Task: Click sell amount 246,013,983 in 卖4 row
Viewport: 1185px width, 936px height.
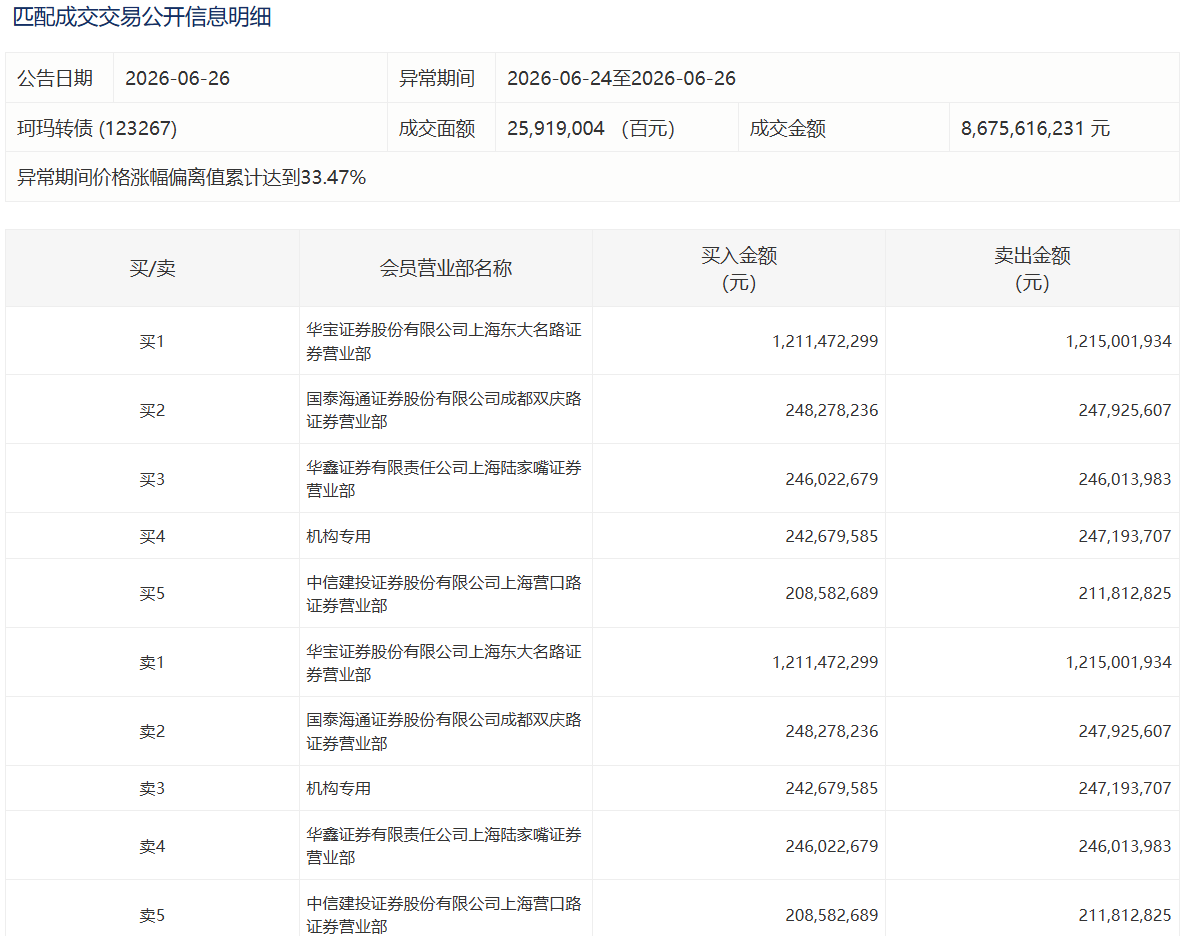Action: (x=1125, y=846)
